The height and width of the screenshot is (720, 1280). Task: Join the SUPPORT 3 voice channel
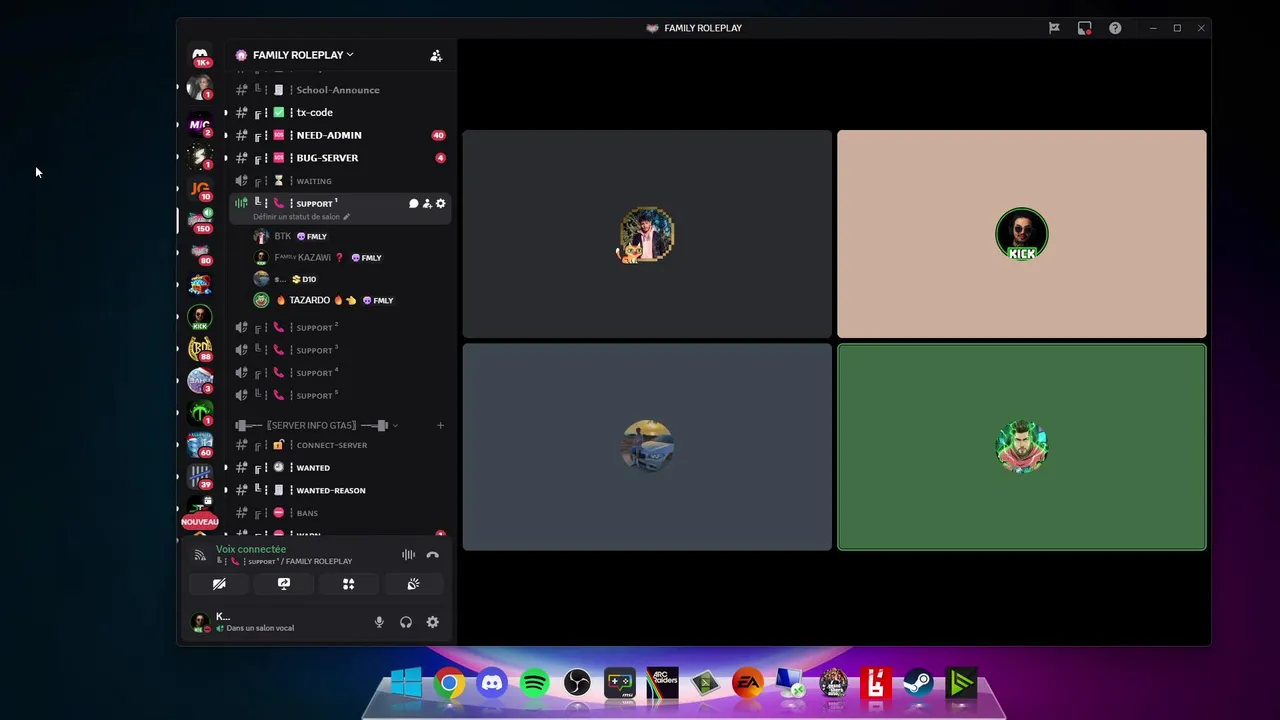[x=340, y=350]
